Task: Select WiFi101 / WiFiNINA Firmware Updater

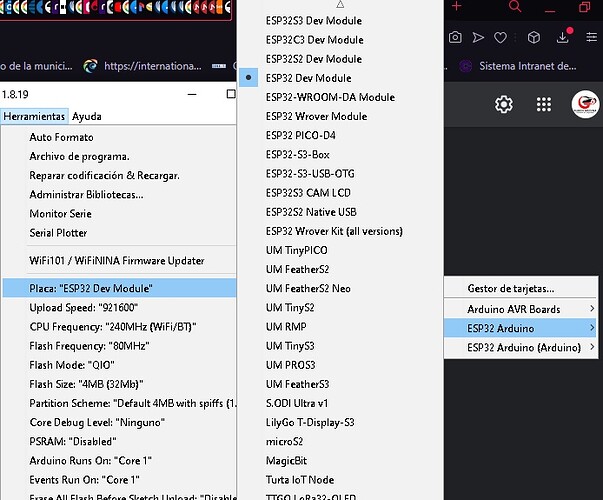Action: [119, 260]
